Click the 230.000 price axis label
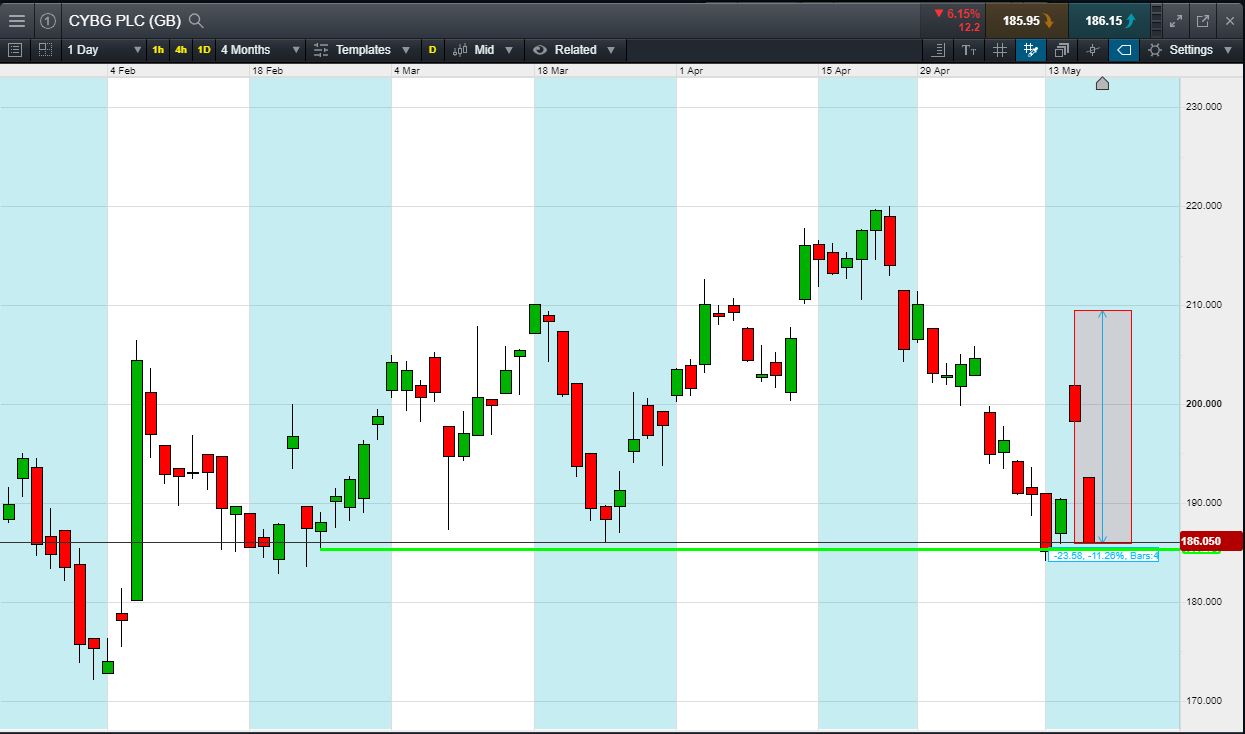 [1203, 107]
